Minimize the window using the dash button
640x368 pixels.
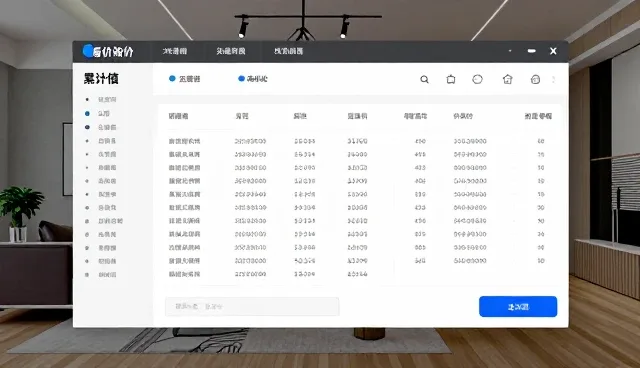(x=531, y=51)
